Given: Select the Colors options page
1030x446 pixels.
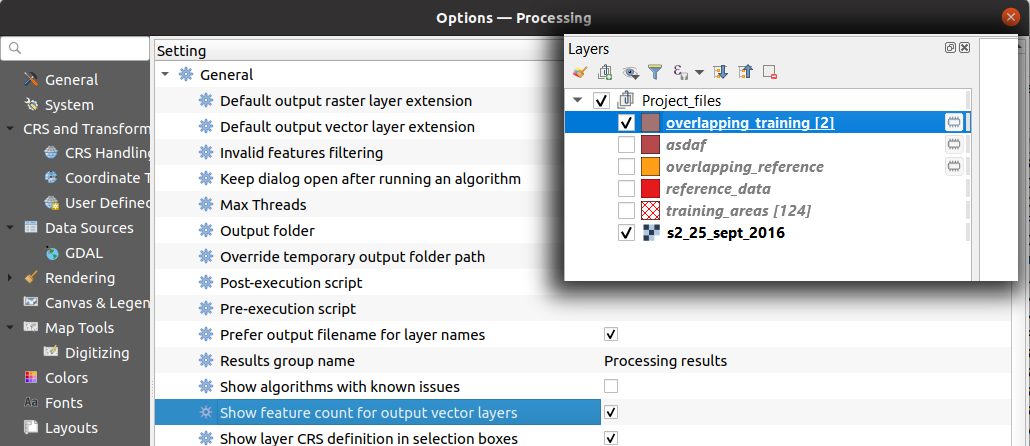Looking at the screenshot, I should [x=66, y=378].
